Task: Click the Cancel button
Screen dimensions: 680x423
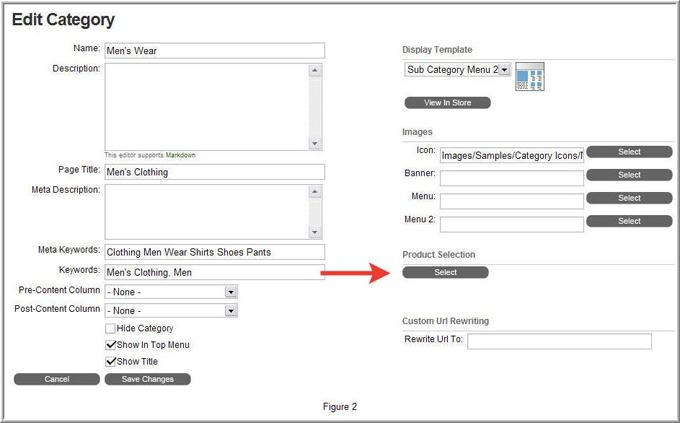Action: tap(57, 379)
